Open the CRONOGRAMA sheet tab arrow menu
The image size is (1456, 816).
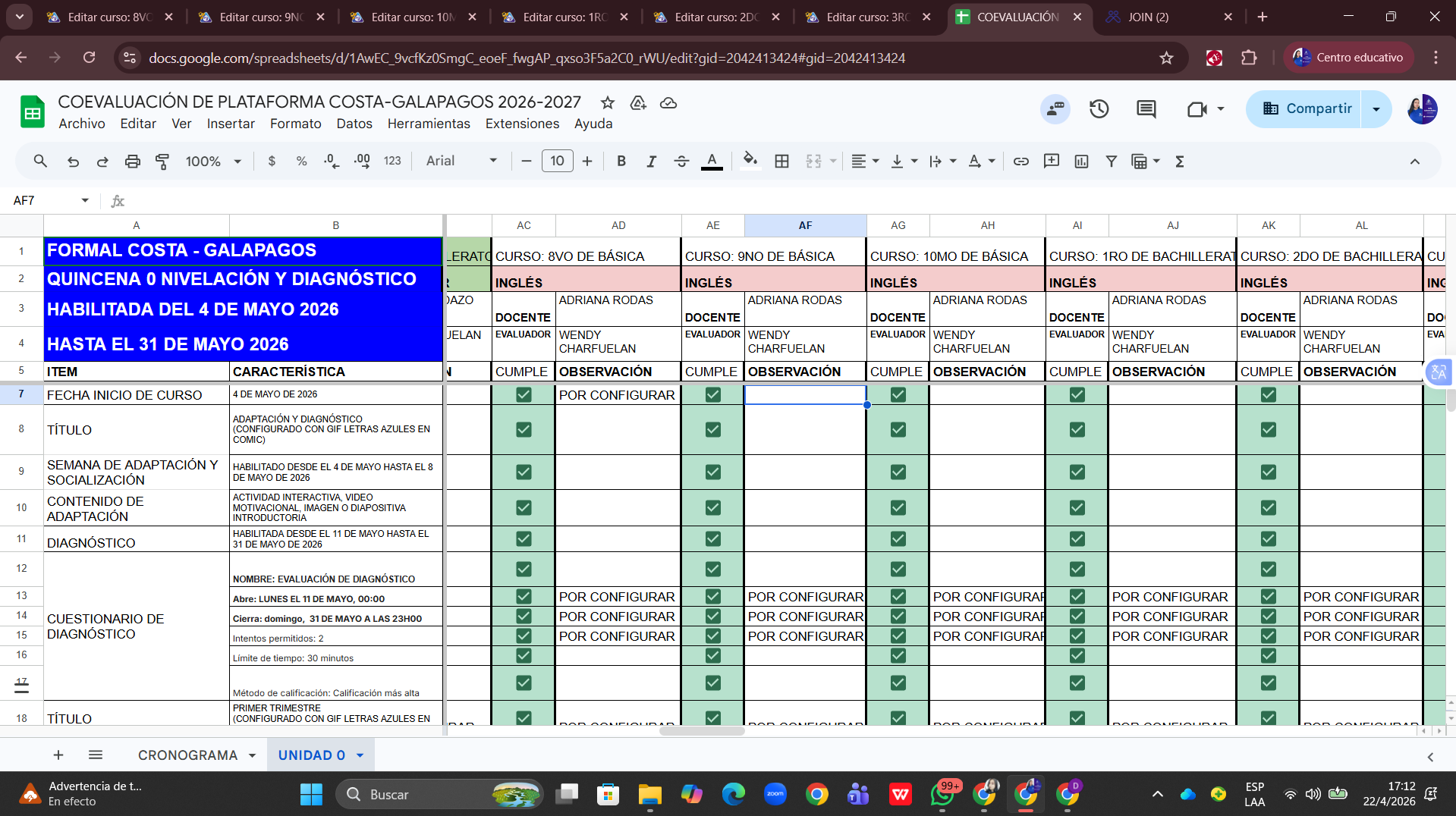(x=252, y=755)
